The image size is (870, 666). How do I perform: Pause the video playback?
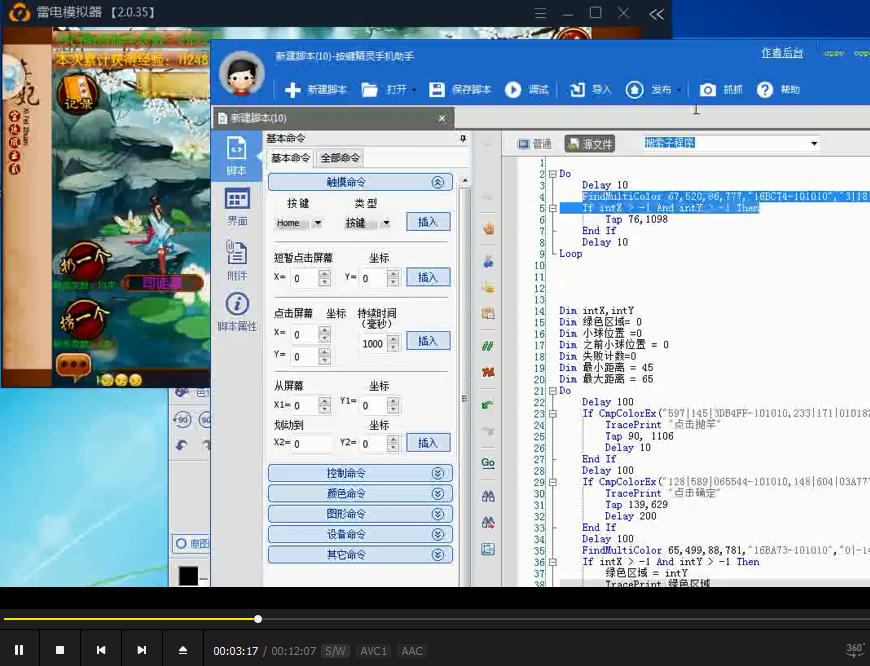[x=19, y=650]
